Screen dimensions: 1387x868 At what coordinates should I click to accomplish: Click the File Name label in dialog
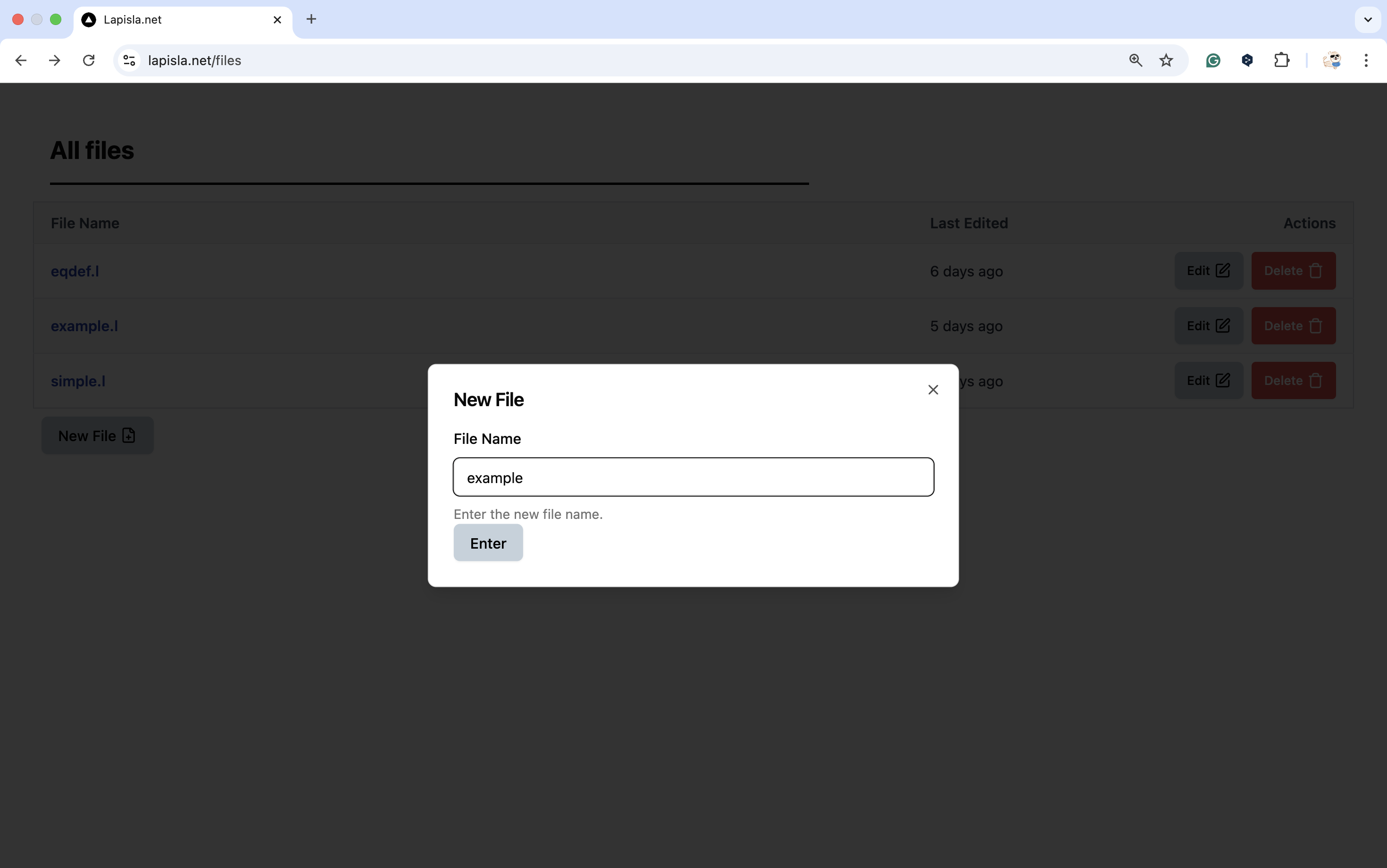pos(487,439)
